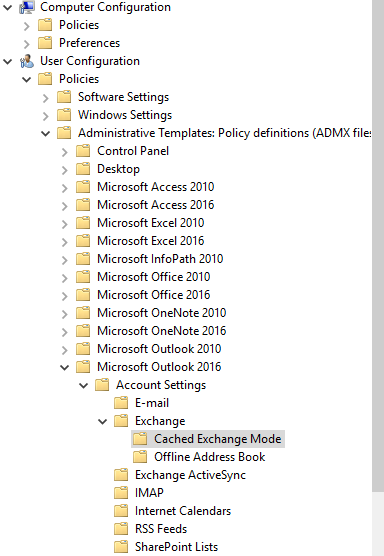The width and height of the screenshot is (384, 556).
Task: Collapse the Computer Configuration node
Action: [7, 7]
